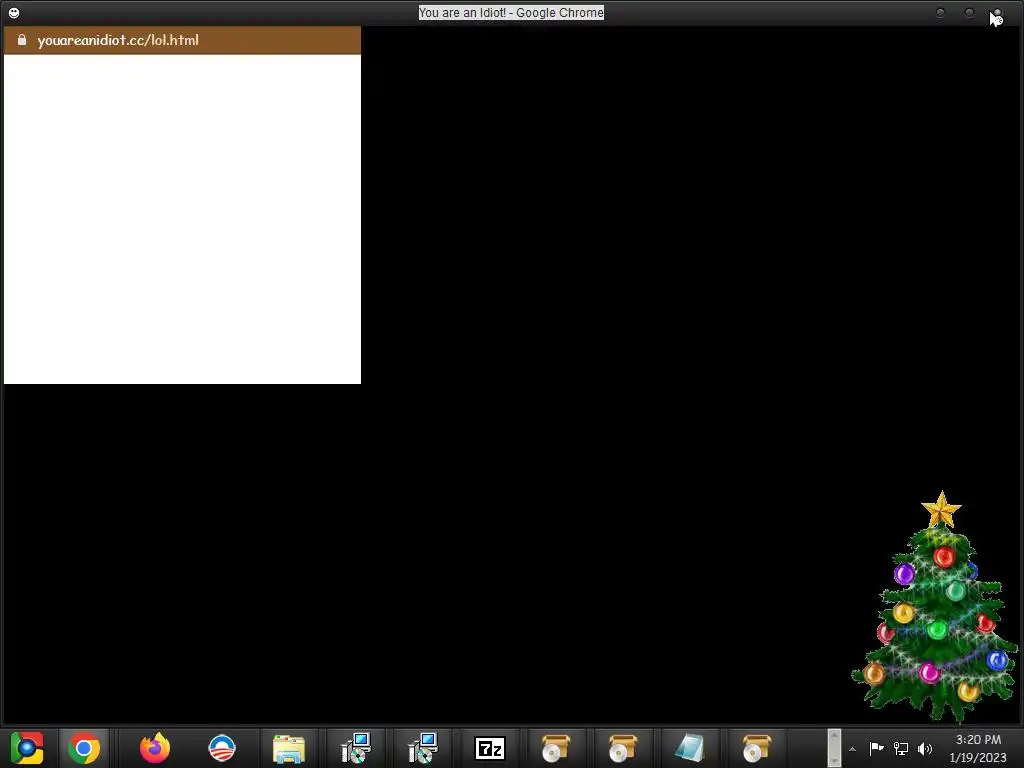This screenshot has width=1024, height=768.
Task: Close the Chrome window using the title bar button
Action: click(997, 12)
